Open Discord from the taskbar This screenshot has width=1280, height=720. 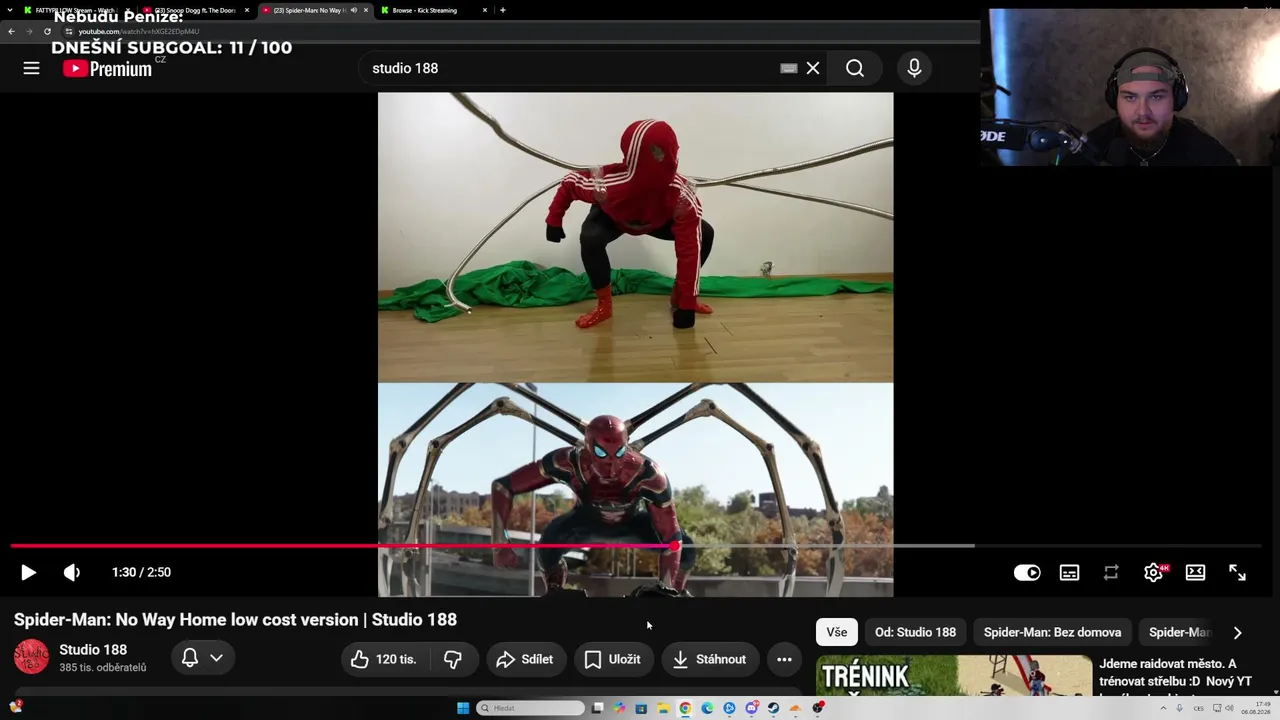751,708
